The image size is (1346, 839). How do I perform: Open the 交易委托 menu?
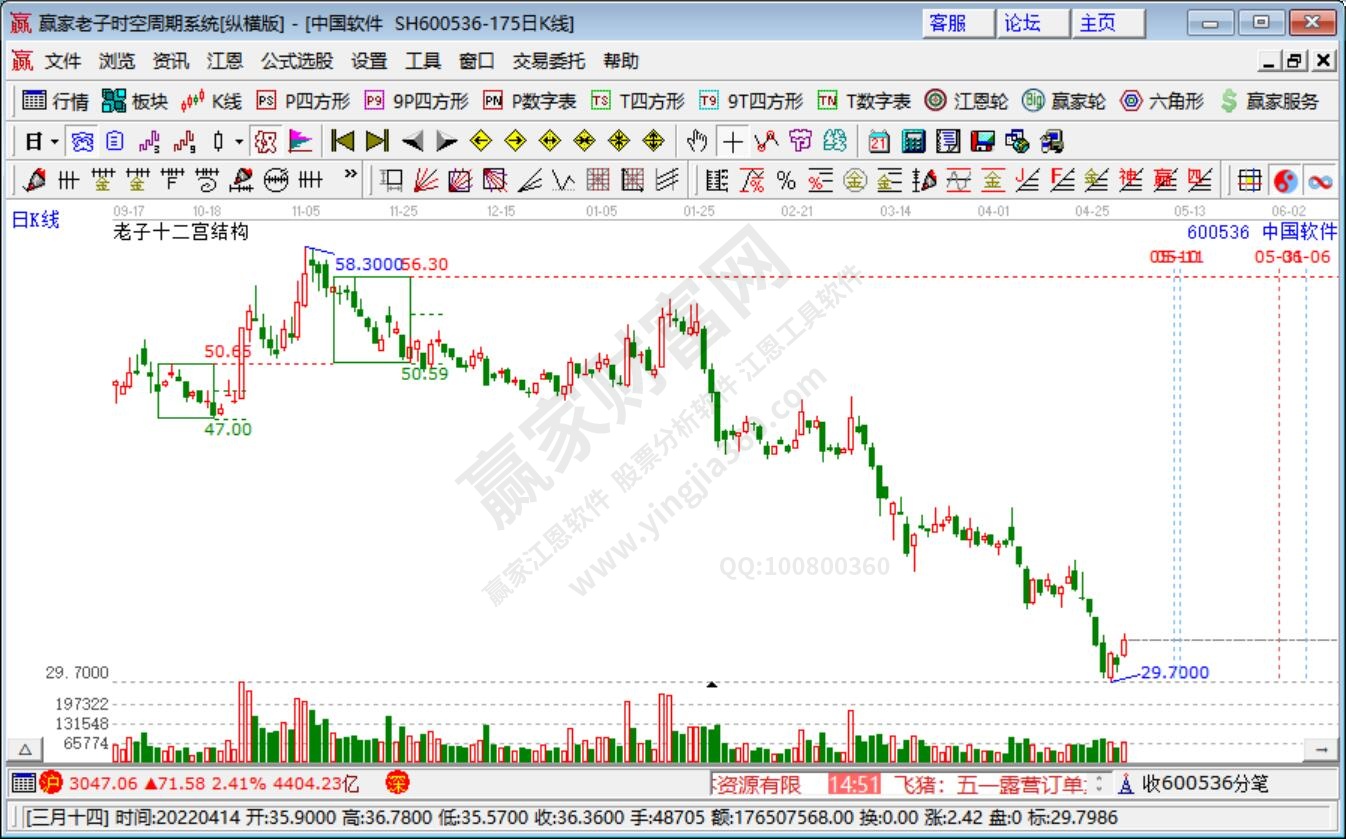(x=549, y=61)
